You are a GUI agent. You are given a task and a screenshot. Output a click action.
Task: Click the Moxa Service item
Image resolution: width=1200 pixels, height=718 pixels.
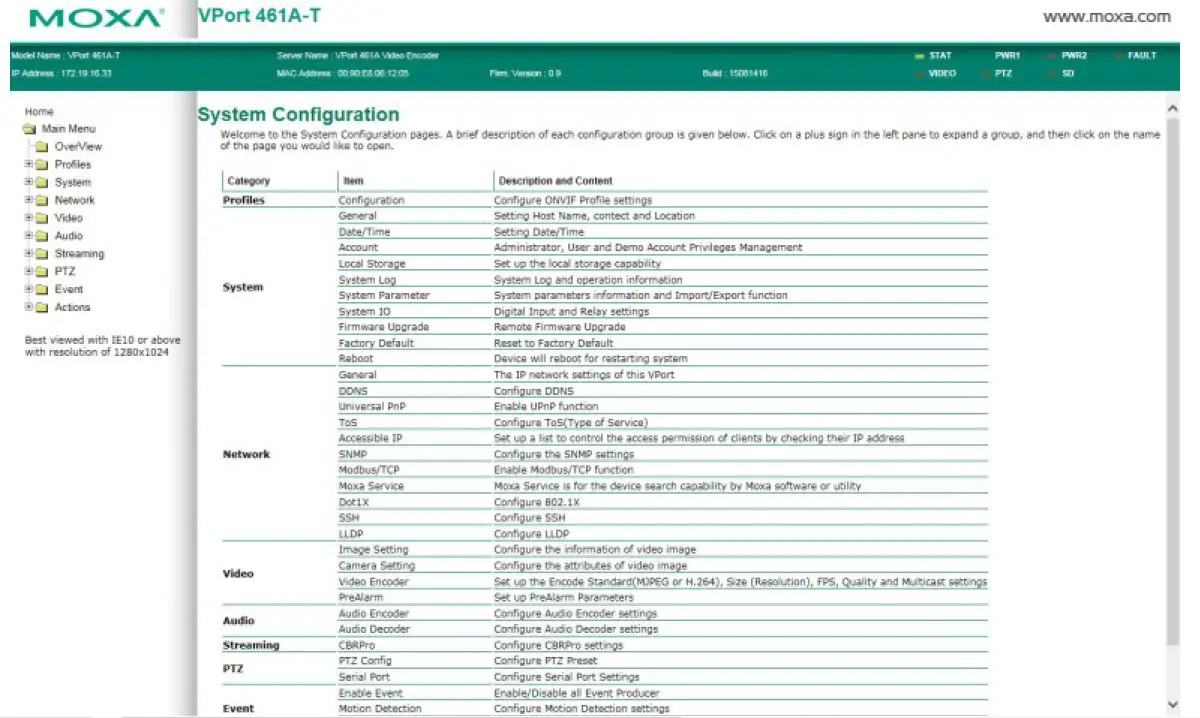[371, 486]
